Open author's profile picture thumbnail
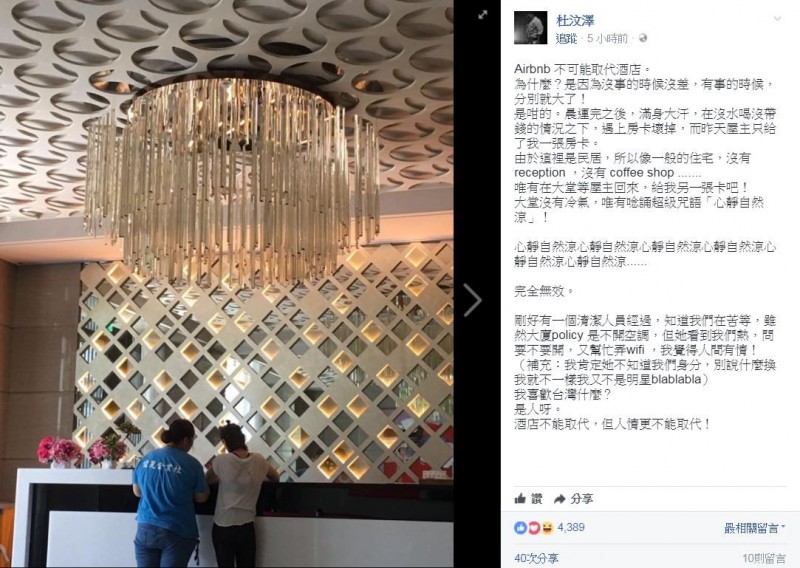 pyautogui.click(x=531, y=28)
